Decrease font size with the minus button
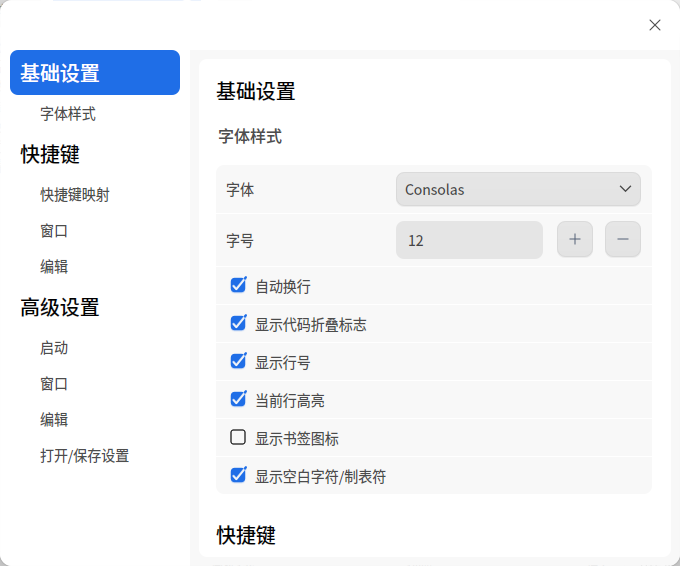This screenshot has width=680, height=566. pos(623,239)
